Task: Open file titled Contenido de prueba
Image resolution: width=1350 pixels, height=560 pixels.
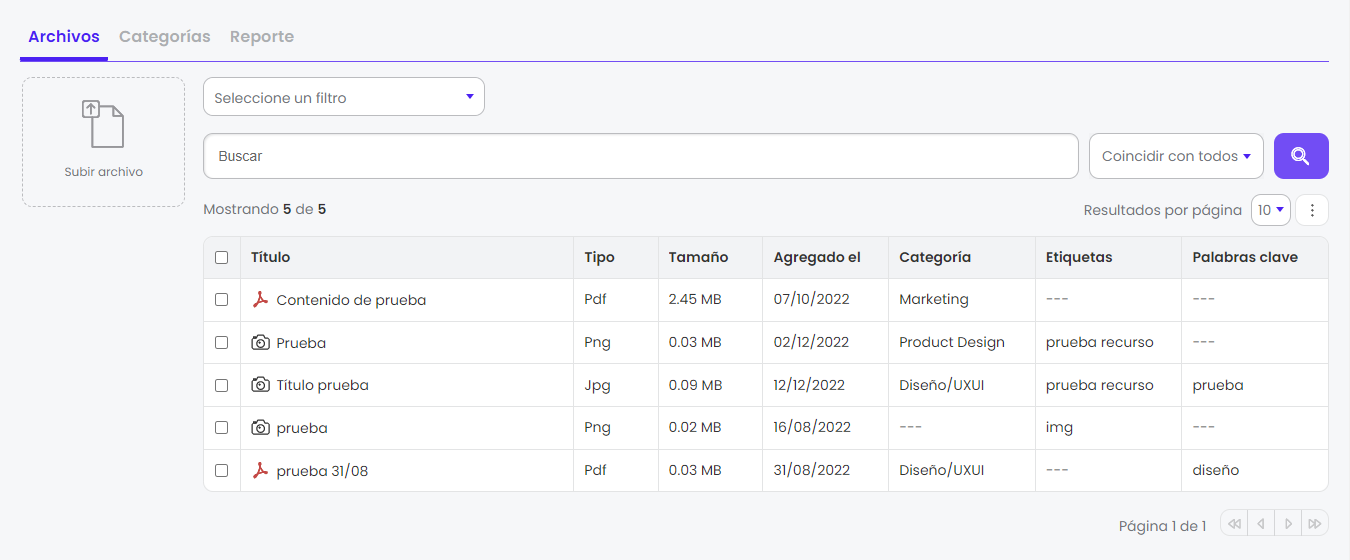Action: [x=351, y=300]
